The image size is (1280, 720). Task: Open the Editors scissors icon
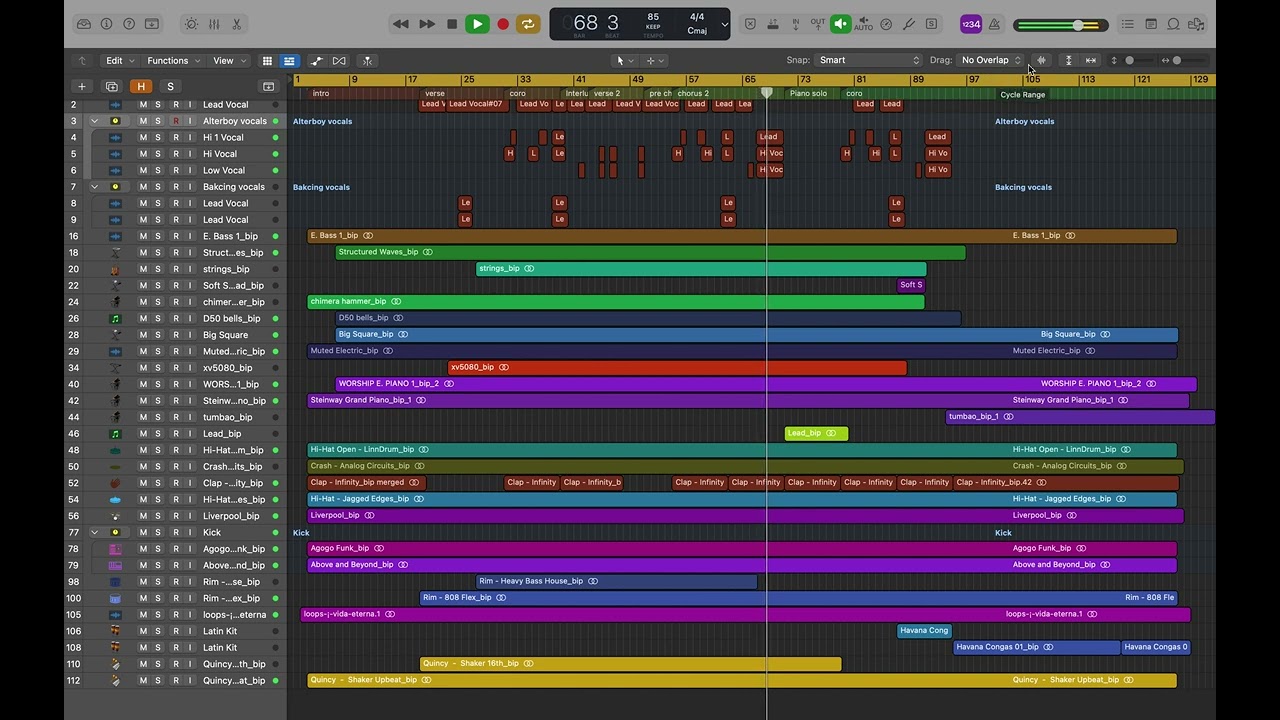(x=237, y=24)
